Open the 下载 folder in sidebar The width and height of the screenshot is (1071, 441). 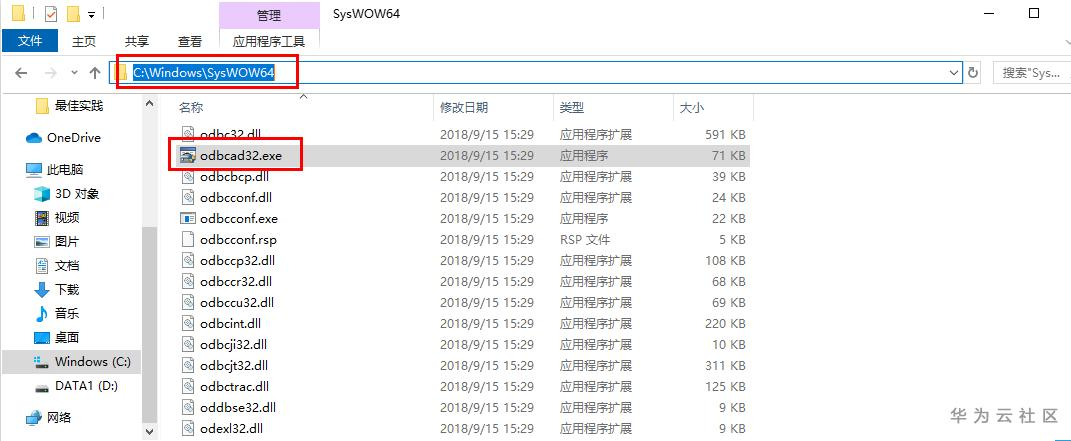point(57,289)
